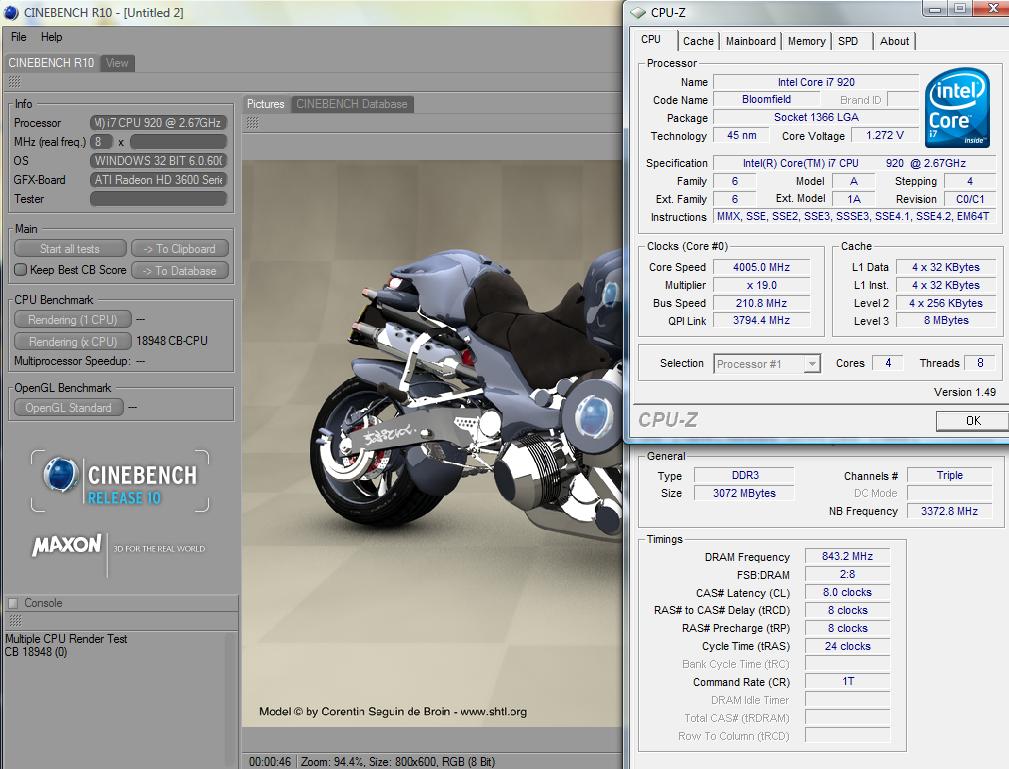The image size is (1009, 769).
Task: Open CPU-Z About tab
Action: click(894, 41)
